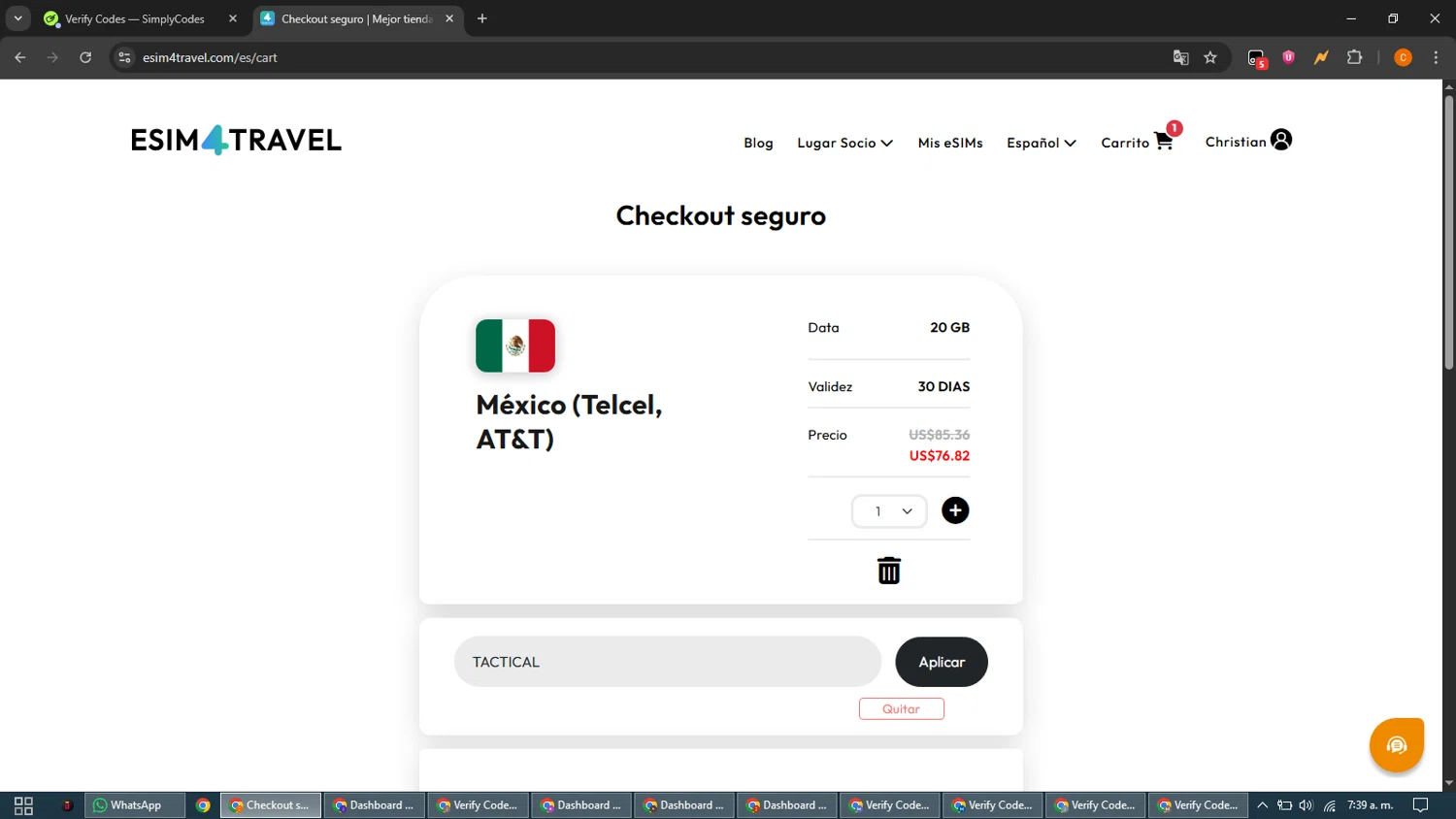Click the Mexico flag thumbnail
This screenshot has height=819, width=1456.
[515, 345]
